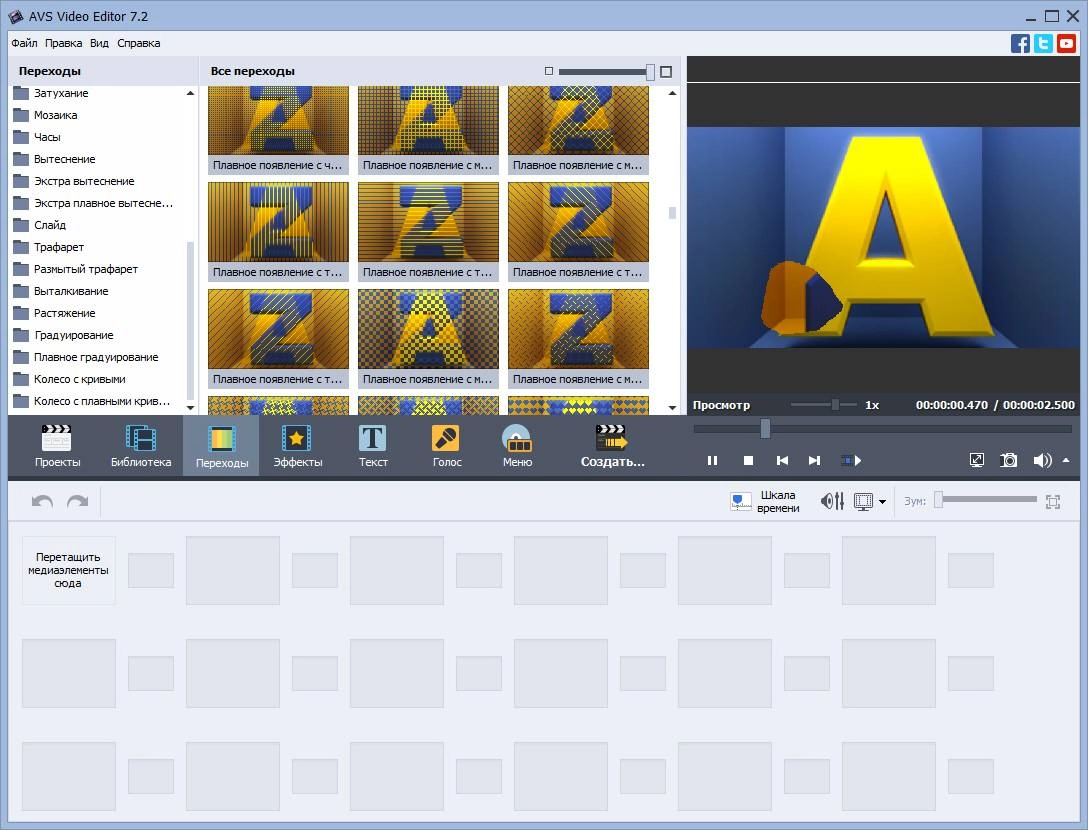
Task: Select the Мозаика transitions folder
Action: [x=56, y=115]
